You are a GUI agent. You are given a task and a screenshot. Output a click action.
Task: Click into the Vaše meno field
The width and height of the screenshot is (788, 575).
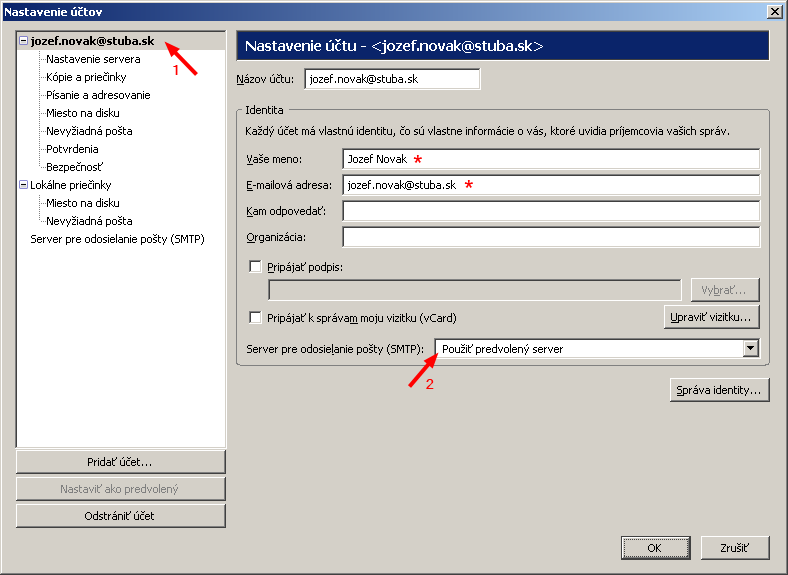(x=550, y=159)
